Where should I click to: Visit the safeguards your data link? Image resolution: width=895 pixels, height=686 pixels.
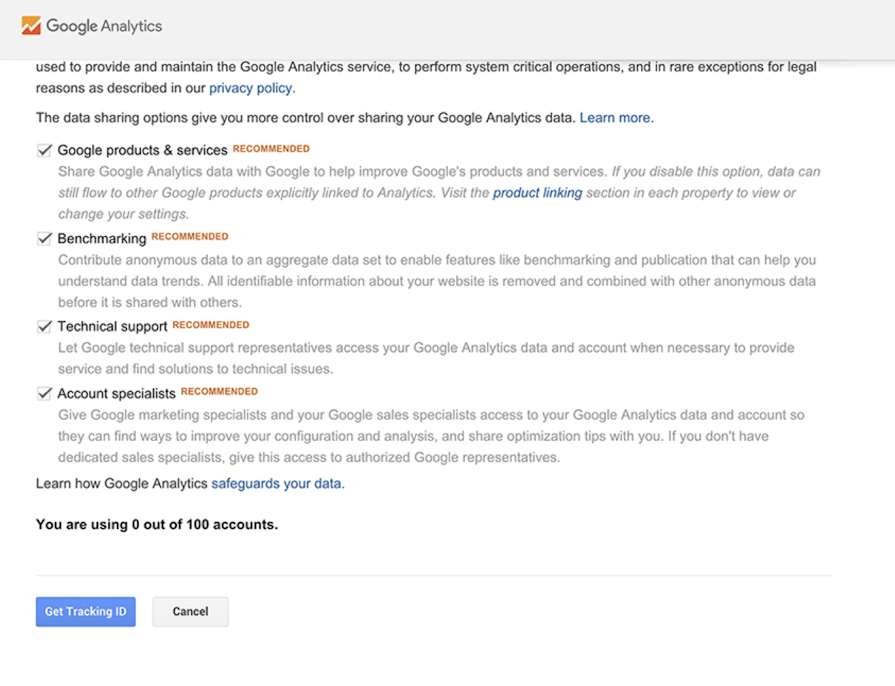coord(277,483)
